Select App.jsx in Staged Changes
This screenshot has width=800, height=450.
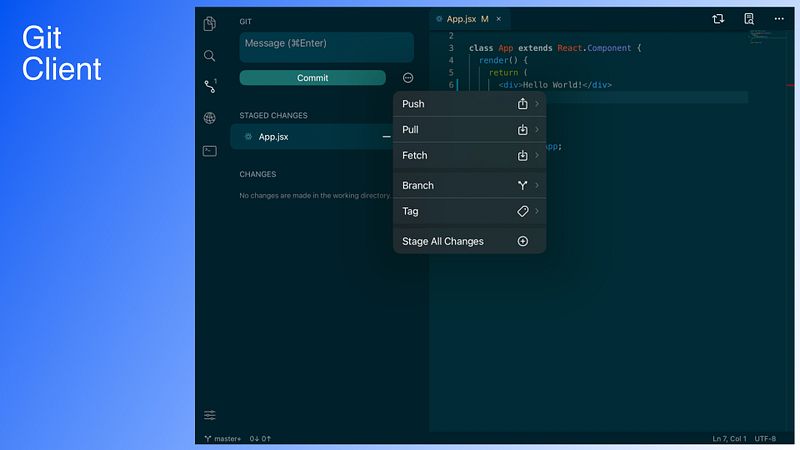(312, 137)
